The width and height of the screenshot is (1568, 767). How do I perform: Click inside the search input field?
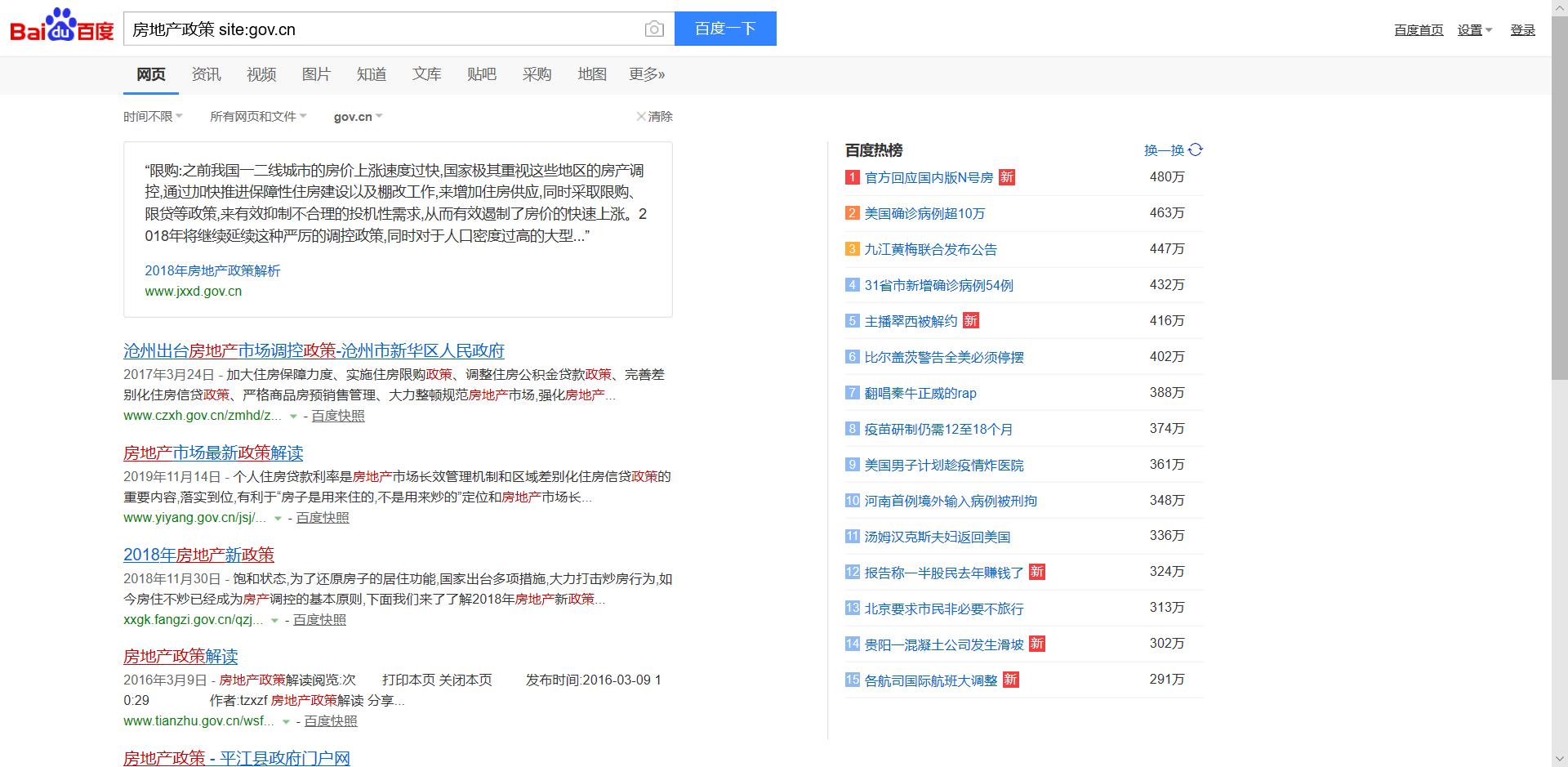click(x=367, y=29)
